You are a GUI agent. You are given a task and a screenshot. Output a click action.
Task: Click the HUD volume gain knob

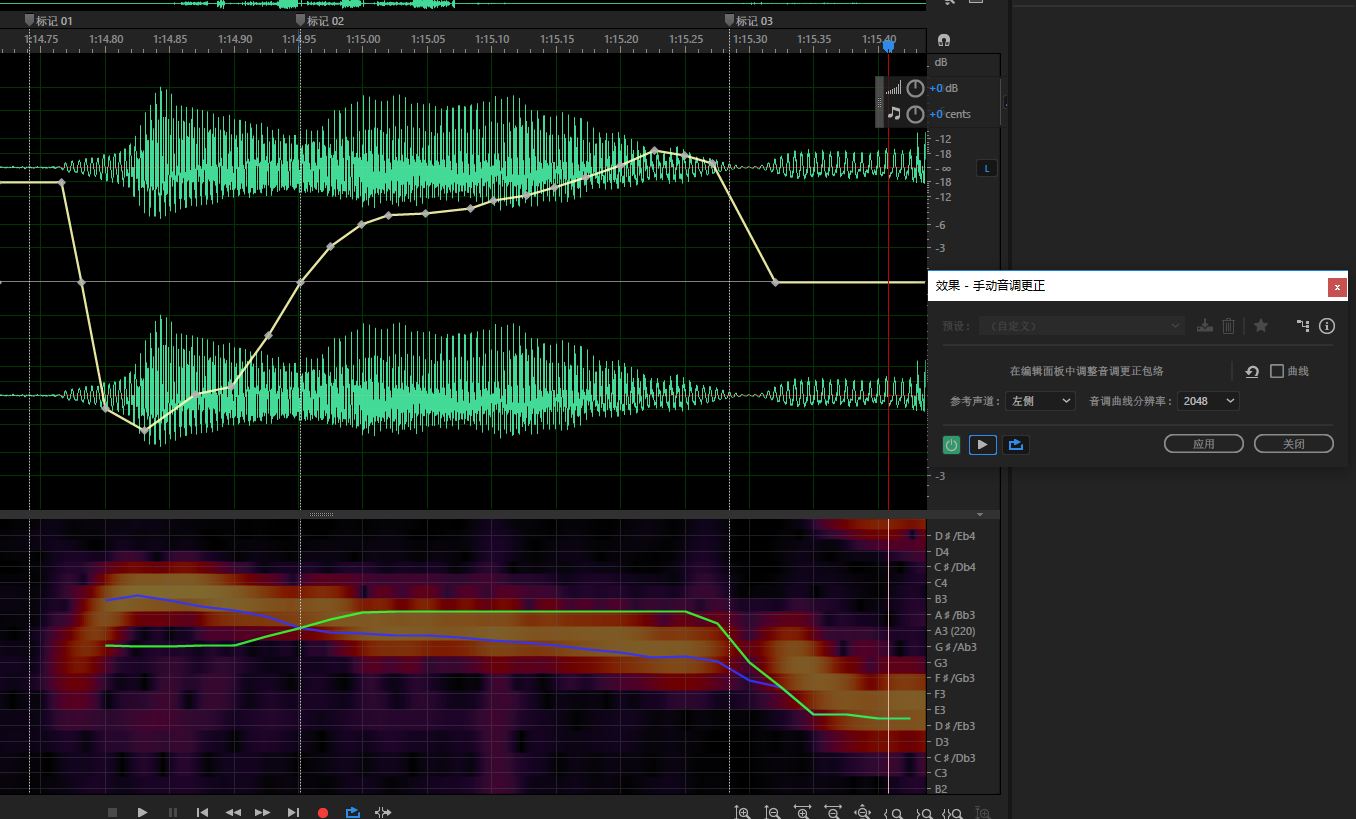pos(915,88)
